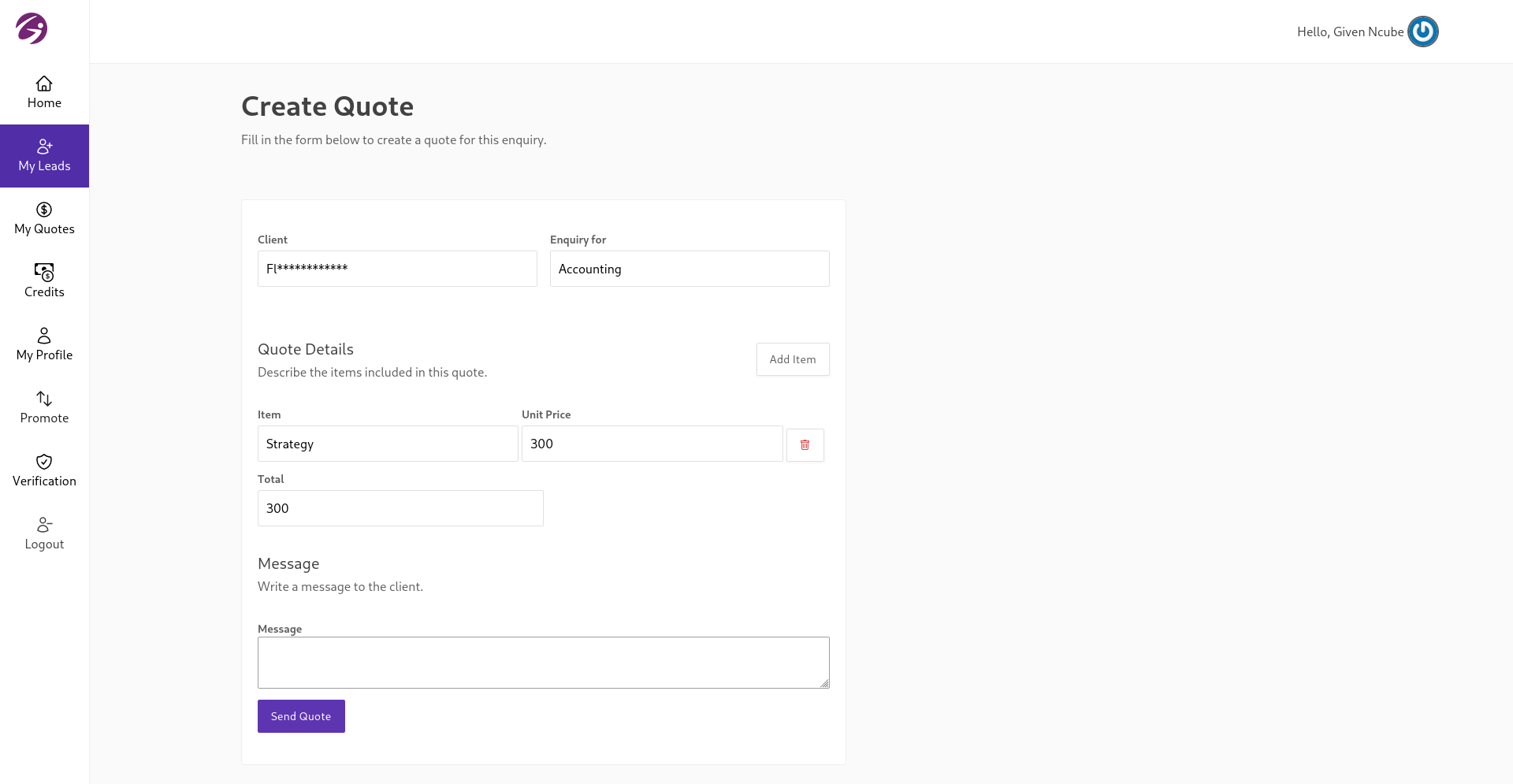
Task: Open the Home house icon
Action: tap(44, 84)
